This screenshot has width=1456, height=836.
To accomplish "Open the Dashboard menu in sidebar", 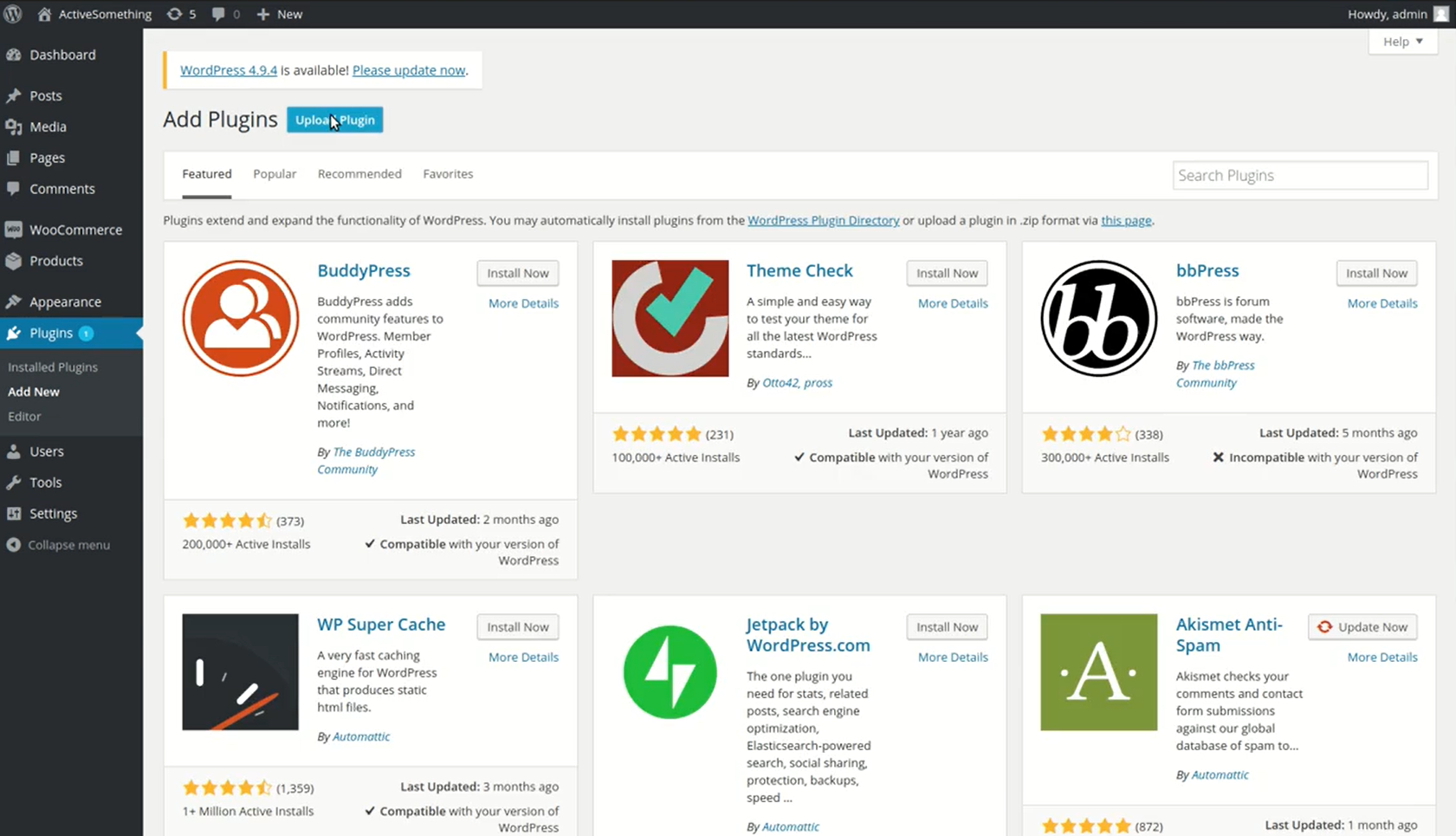I will [x=61, y=55].
